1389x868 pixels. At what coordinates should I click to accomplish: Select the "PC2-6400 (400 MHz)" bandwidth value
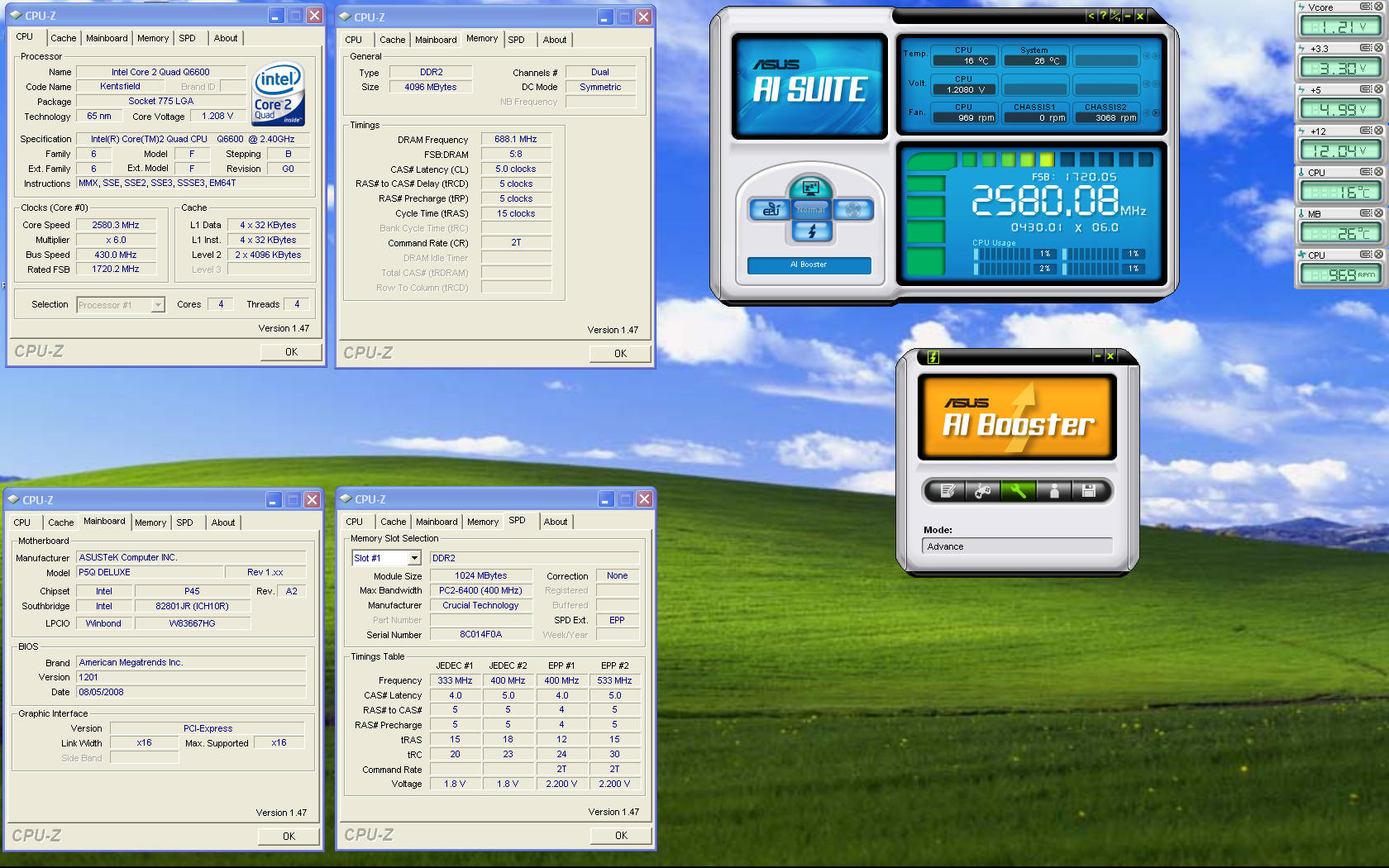point(480,590)
